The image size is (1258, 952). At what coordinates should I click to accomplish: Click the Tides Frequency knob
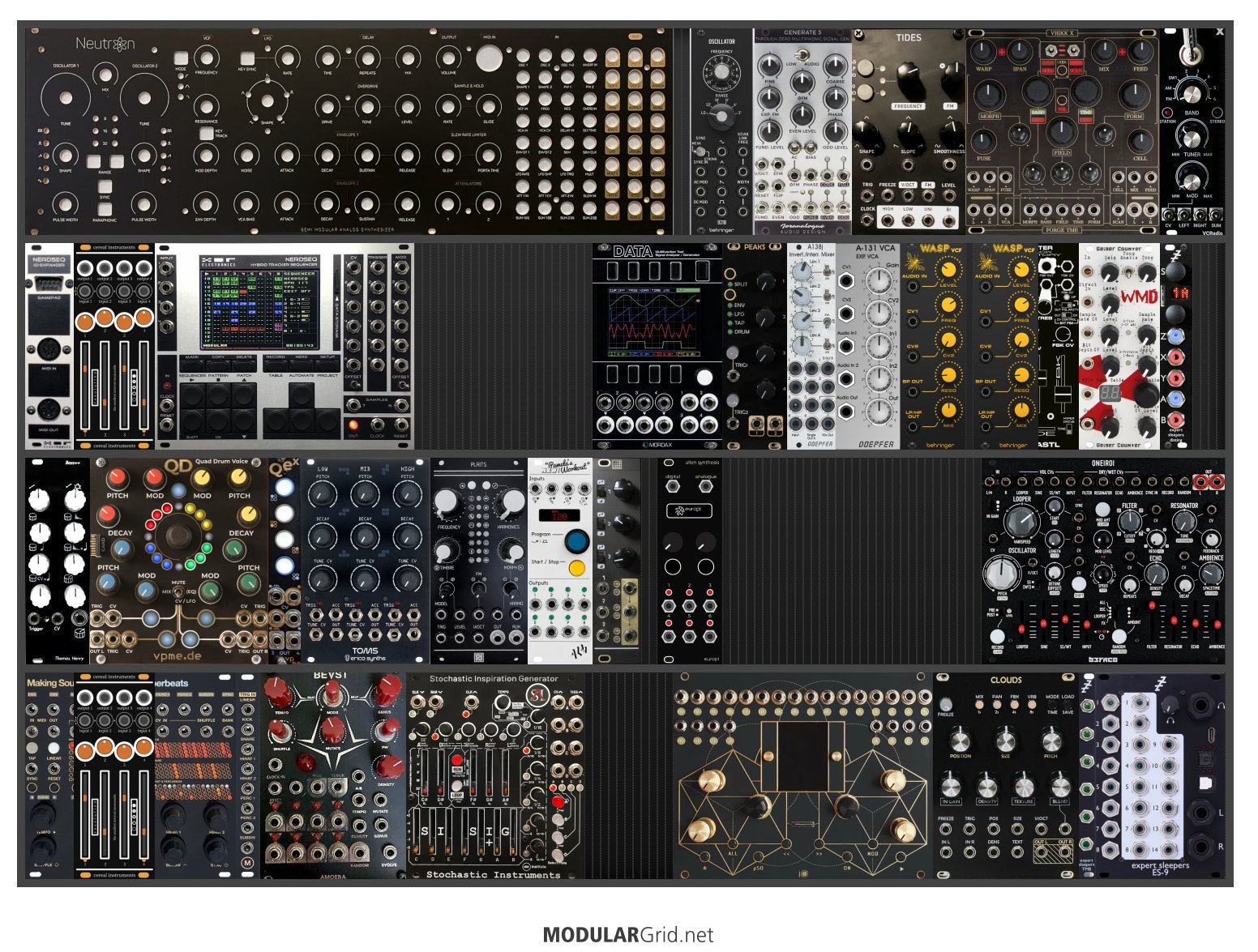click(x=909, y=78)
